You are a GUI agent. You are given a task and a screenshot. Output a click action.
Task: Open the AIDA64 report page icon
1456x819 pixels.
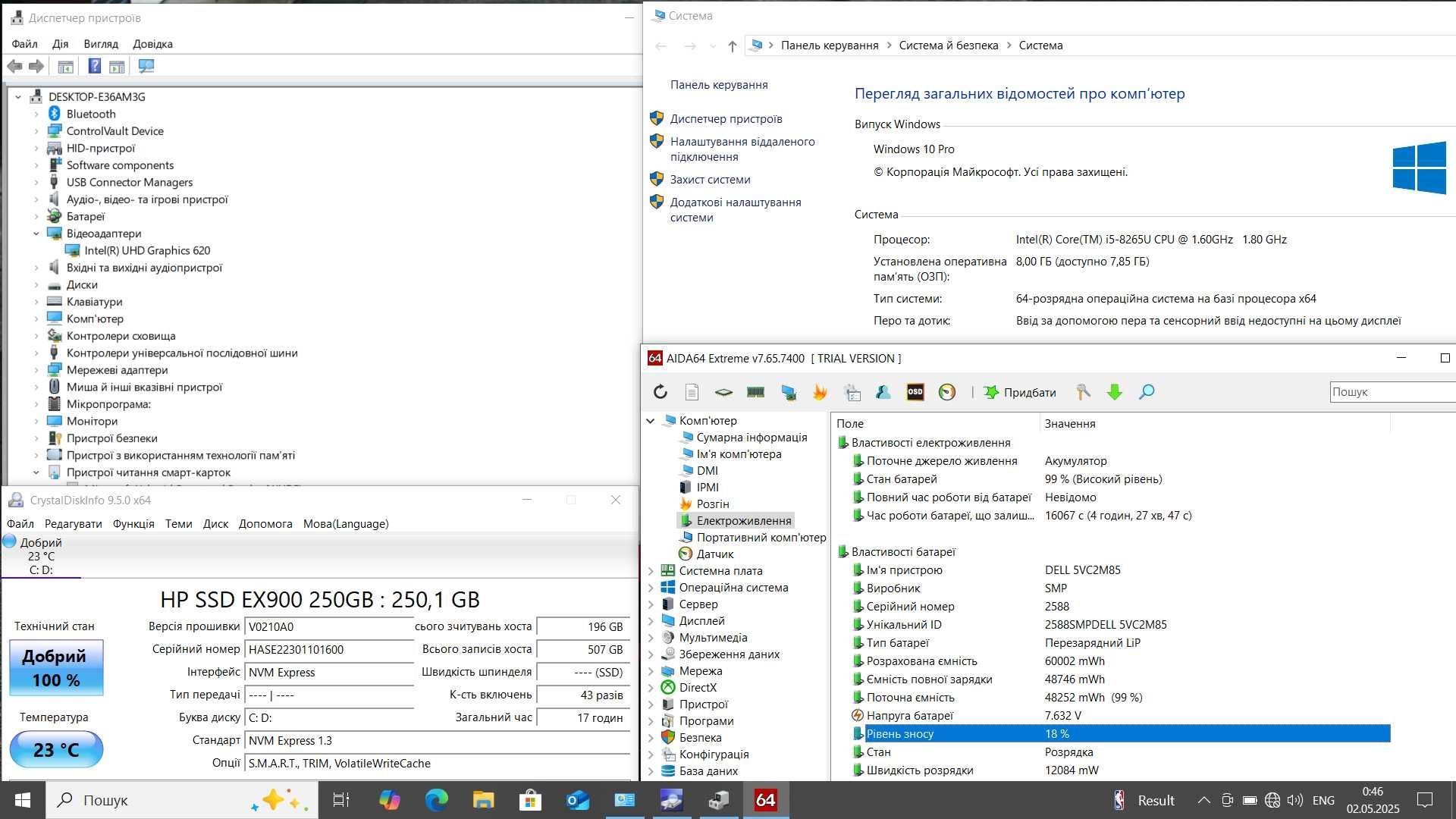692,392
